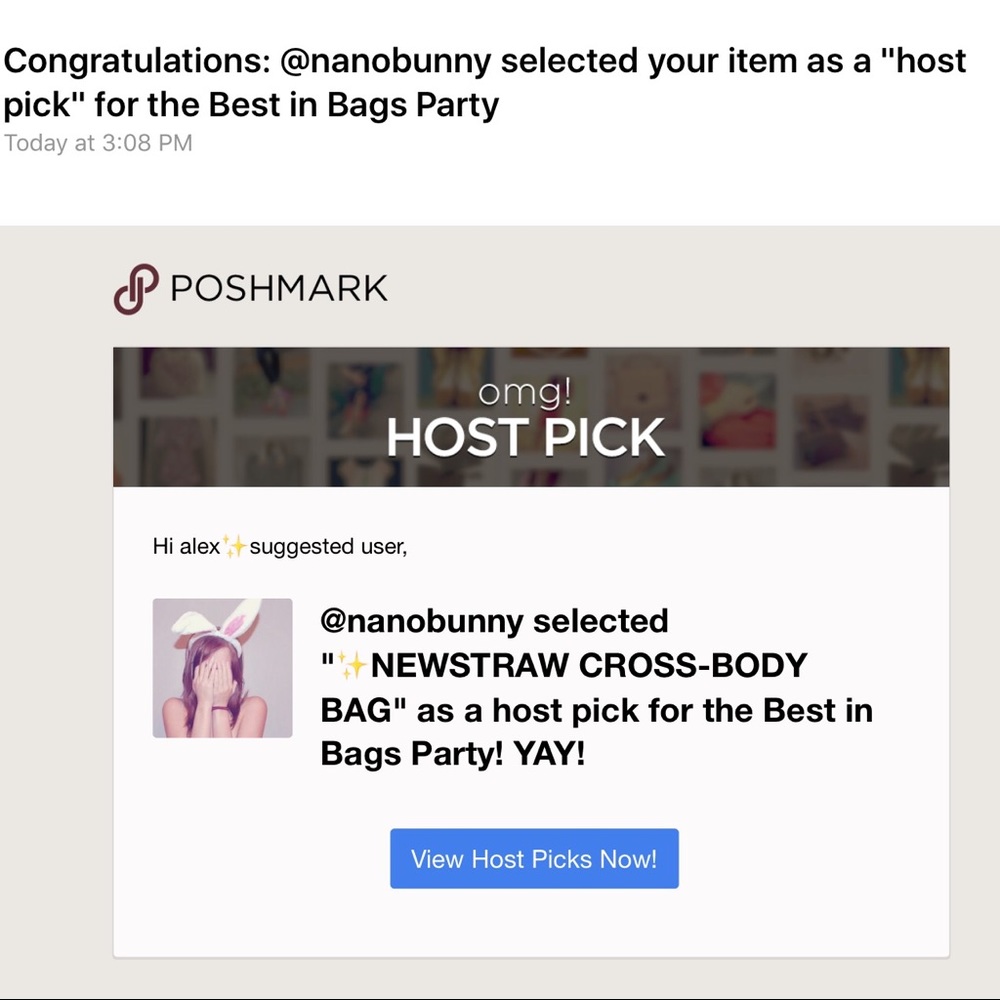
Task: Click the sparkle emoji before NEWSTRAW
Action: point(355,664)
